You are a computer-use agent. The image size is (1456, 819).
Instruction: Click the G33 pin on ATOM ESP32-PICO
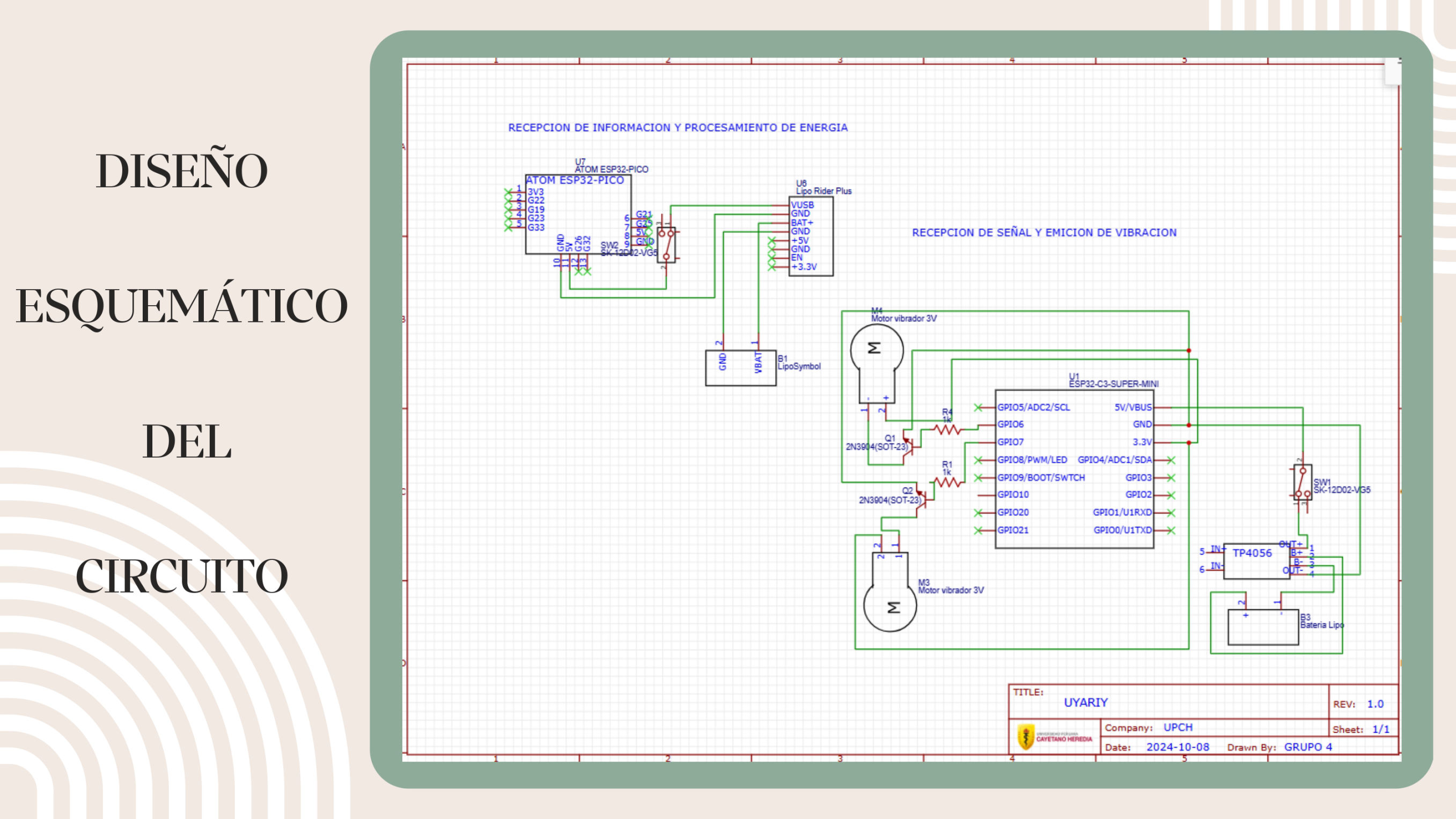click(x=536, y=227)
